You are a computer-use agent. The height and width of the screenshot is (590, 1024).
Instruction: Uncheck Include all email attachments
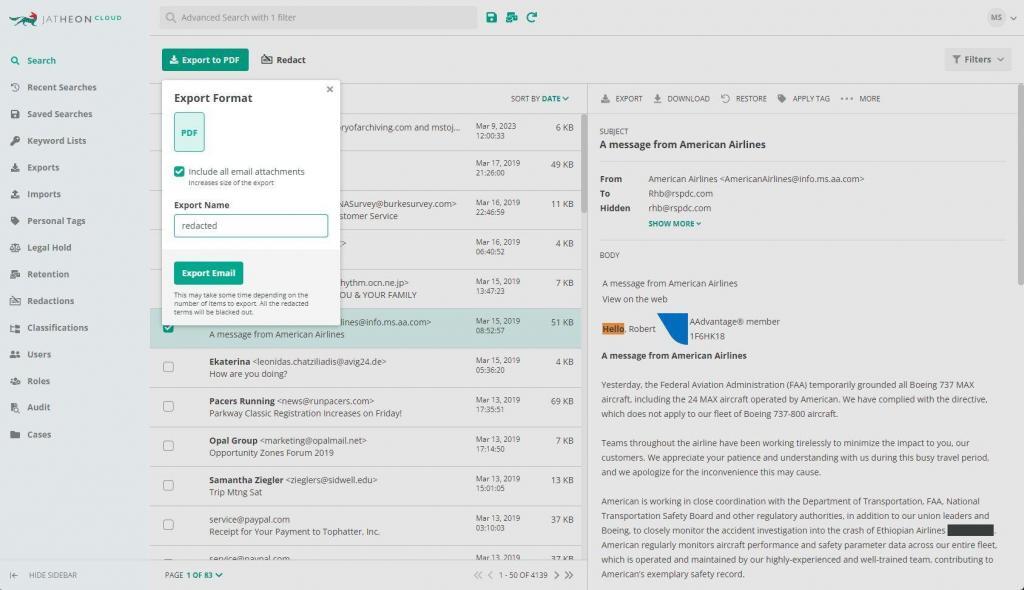pyautogui.click(x=179, y=171)
